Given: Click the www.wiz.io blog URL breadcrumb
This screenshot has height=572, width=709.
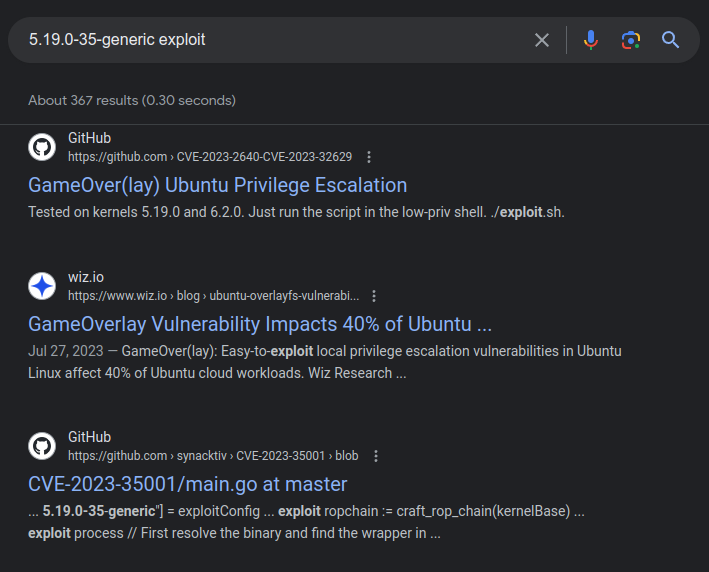Looking at the screenshot, I should 212,296.
